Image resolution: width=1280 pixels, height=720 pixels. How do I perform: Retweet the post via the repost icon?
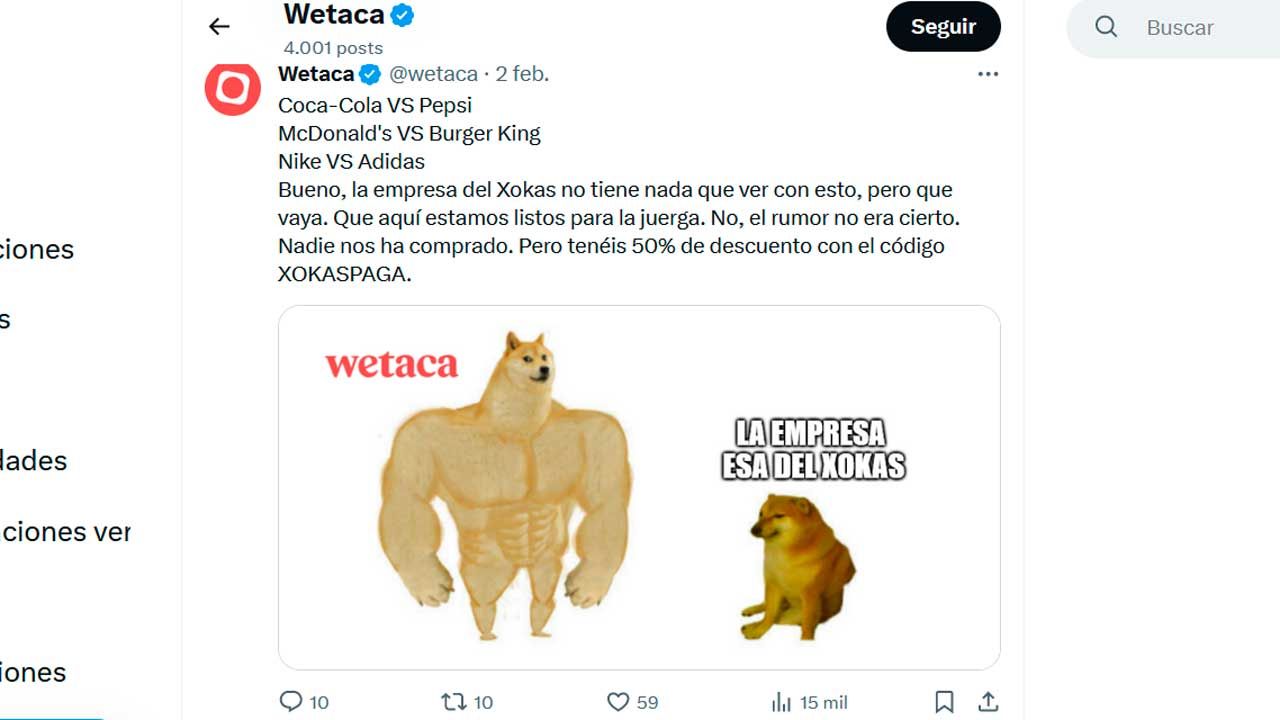[x=454, y=702]
